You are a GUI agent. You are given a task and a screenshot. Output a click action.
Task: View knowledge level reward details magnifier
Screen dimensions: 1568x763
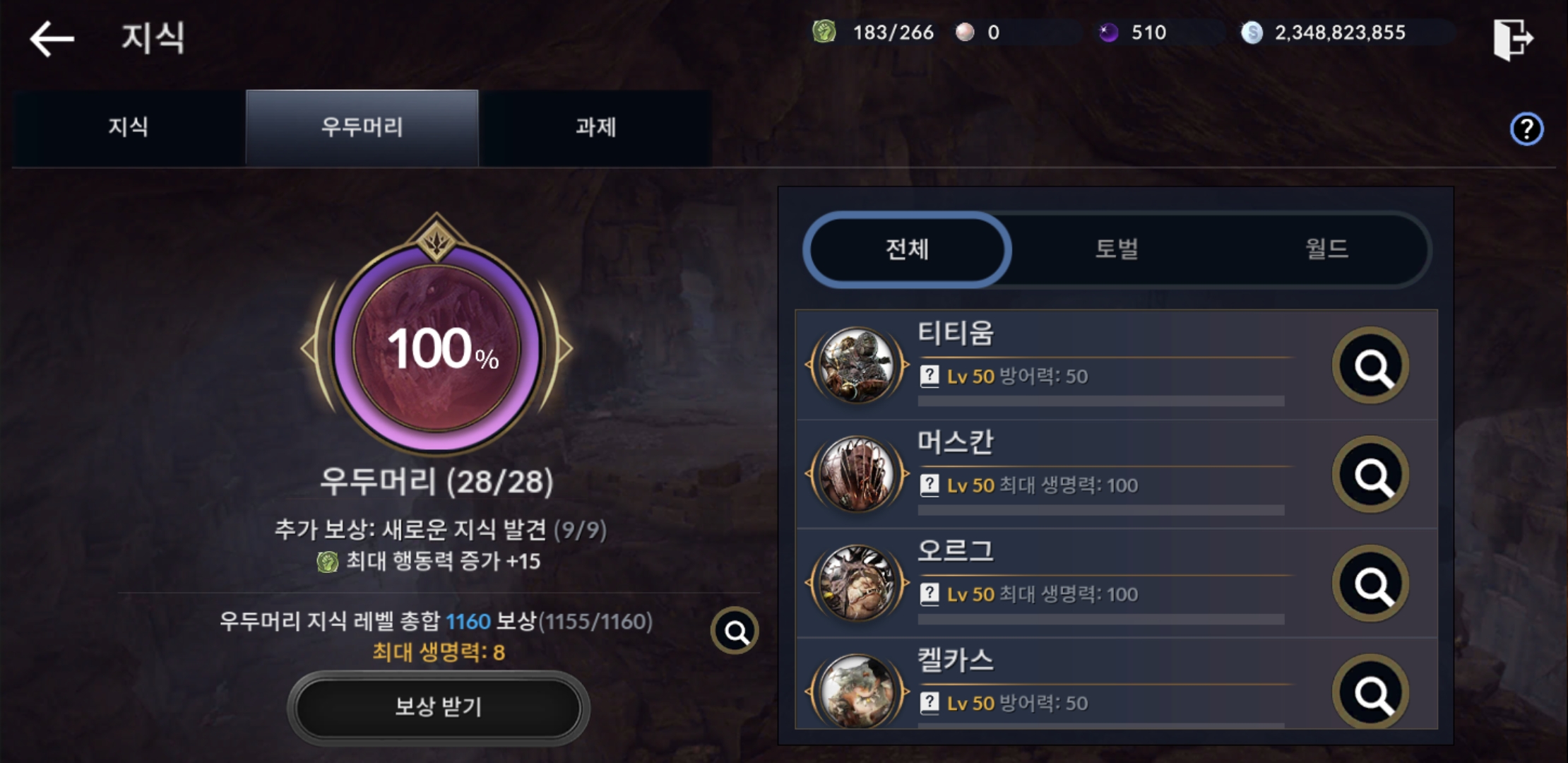click(x=735, y=631)
